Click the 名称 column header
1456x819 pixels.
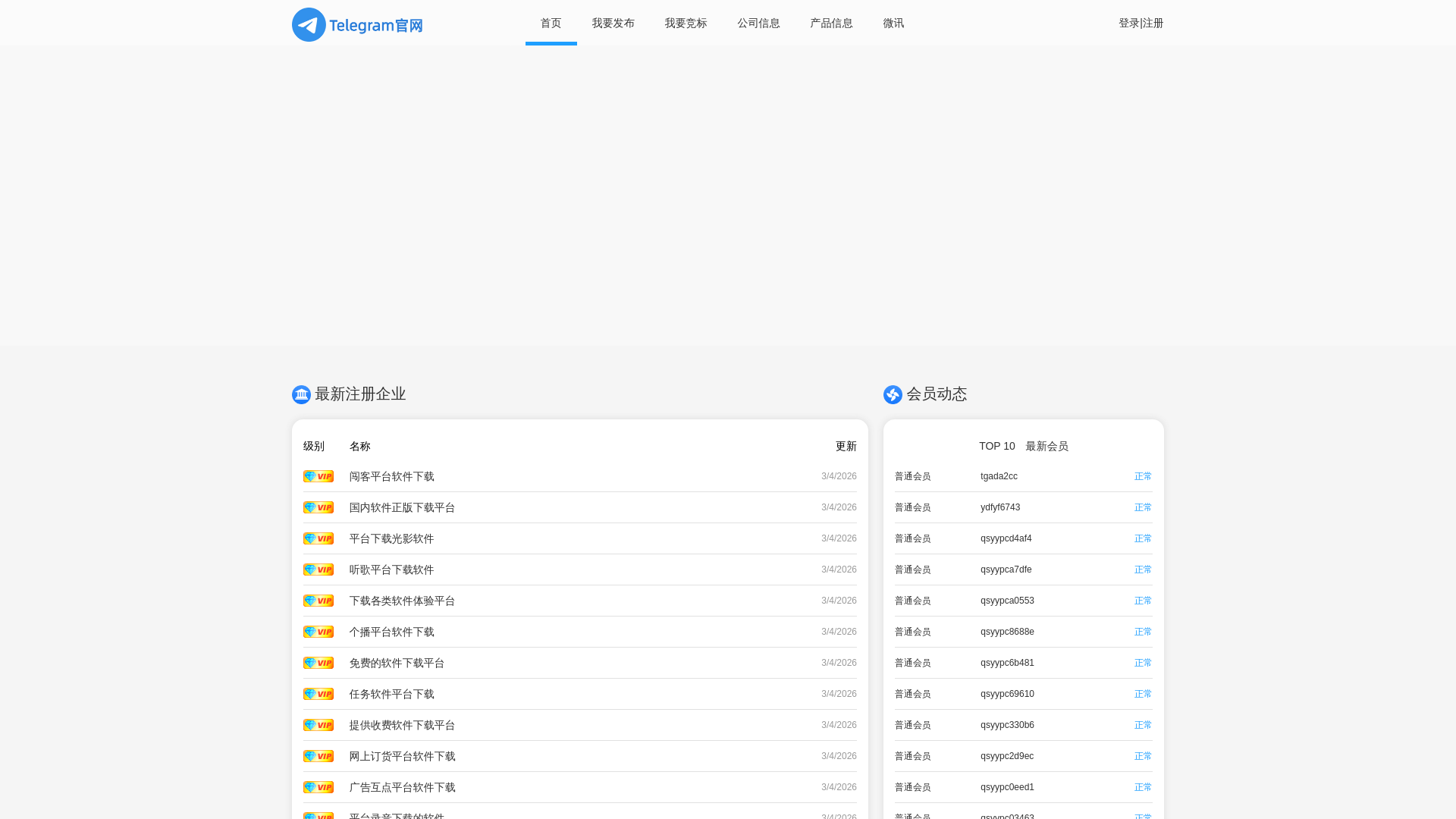[360, 446]
